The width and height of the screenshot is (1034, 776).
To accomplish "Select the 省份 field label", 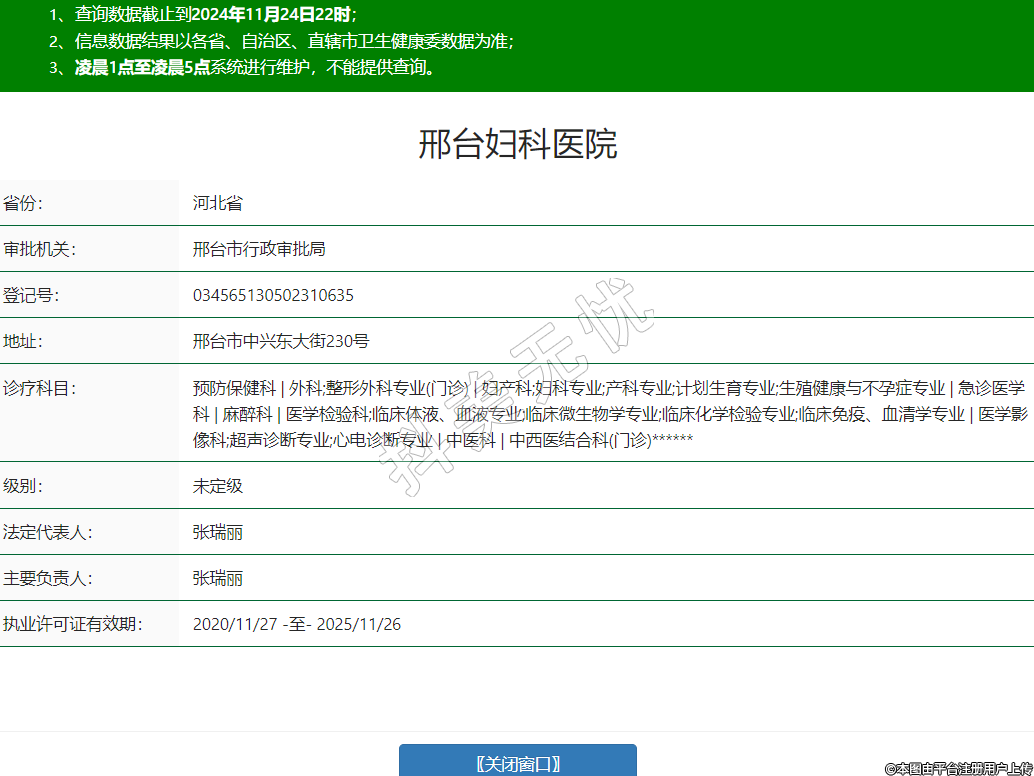I will [x=24, y=203].
